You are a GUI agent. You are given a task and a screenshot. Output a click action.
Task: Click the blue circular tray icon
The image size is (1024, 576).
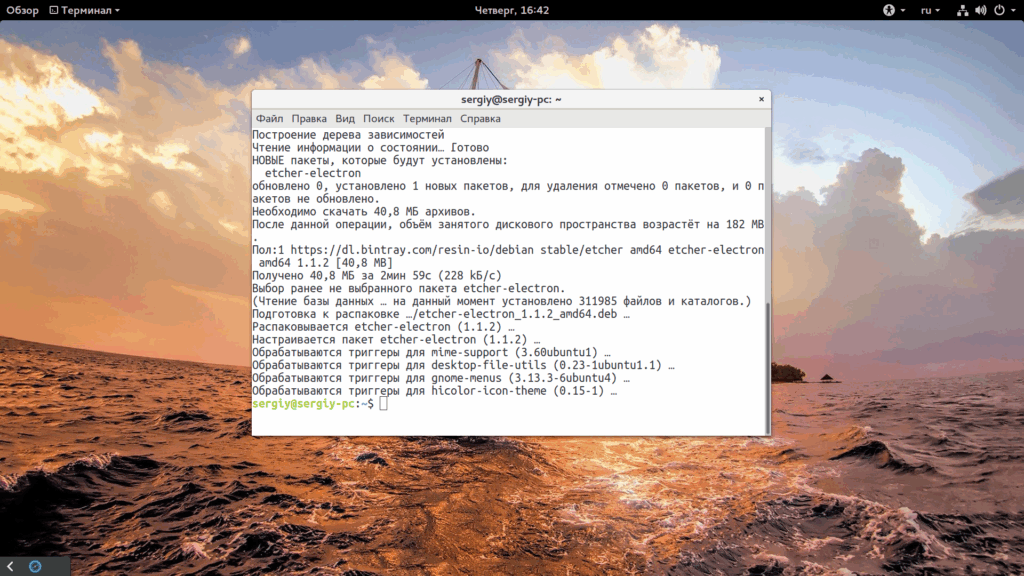click(35, 566)
